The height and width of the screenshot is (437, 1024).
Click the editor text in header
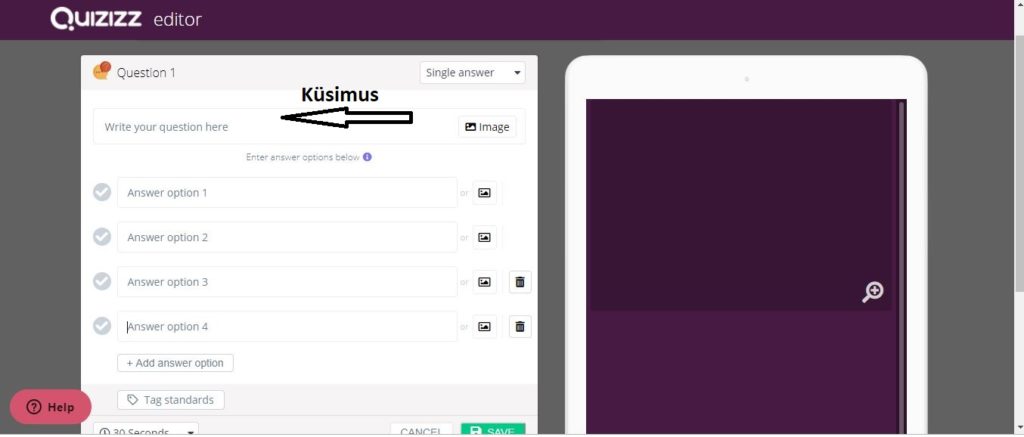pyautogui.click(x=178, y=20)
